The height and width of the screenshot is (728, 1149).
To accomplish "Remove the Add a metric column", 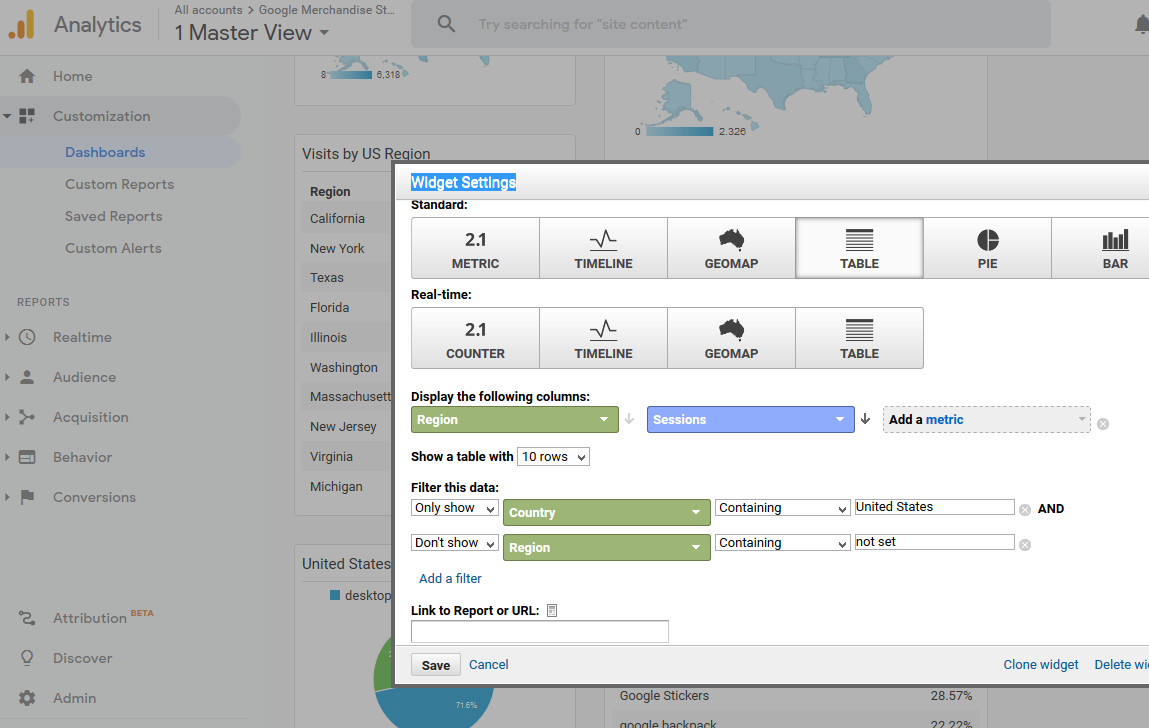I will (x=1103, y=424).
